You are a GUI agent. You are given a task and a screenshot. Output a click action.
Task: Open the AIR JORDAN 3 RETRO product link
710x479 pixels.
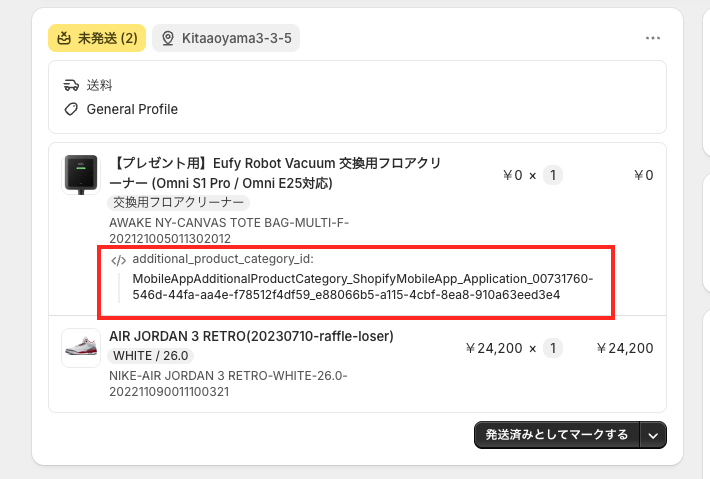(251, 335)
